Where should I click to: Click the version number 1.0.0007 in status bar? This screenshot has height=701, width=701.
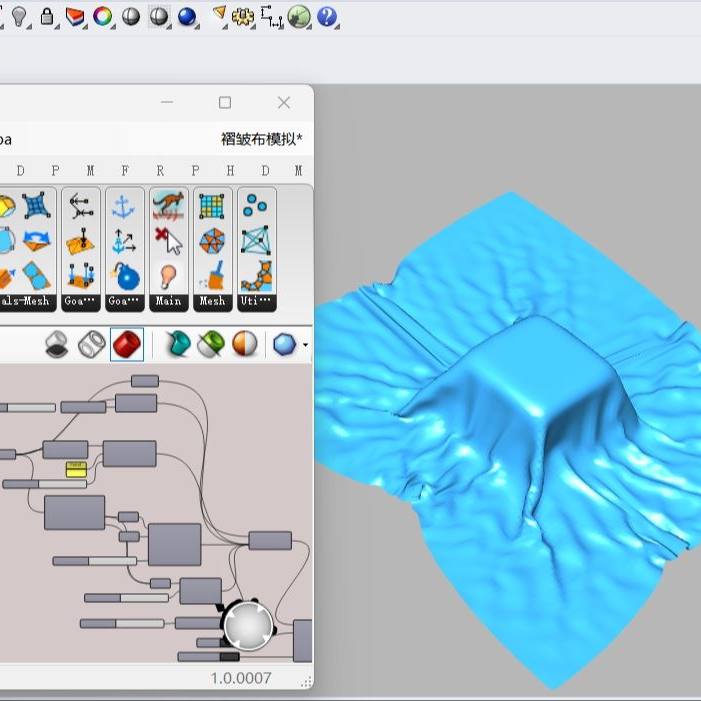pos(241,678)
